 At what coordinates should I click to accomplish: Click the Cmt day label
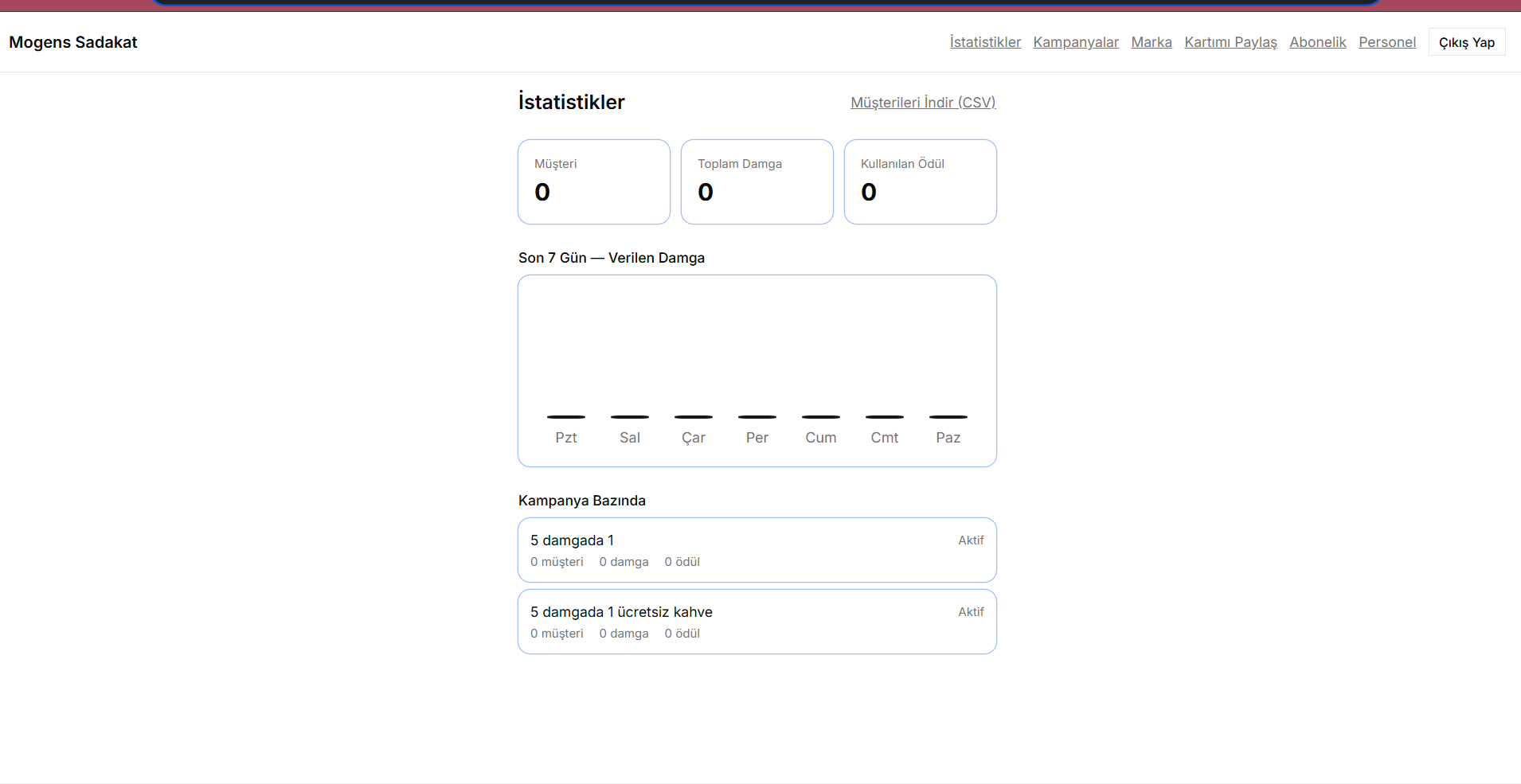[885, 438]
